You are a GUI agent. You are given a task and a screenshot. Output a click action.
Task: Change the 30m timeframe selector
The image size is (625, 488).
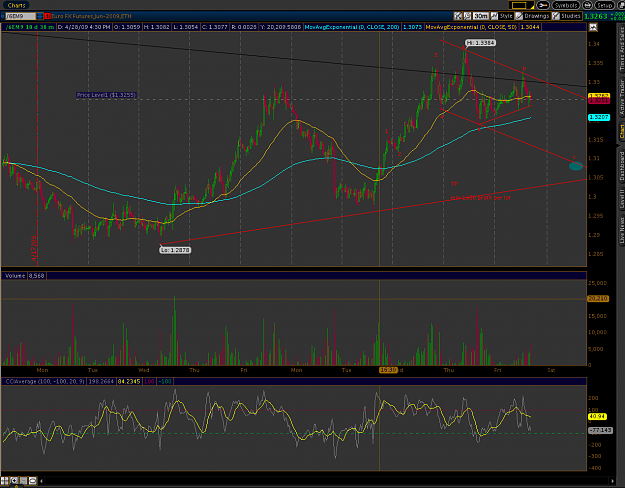[481, 16]
